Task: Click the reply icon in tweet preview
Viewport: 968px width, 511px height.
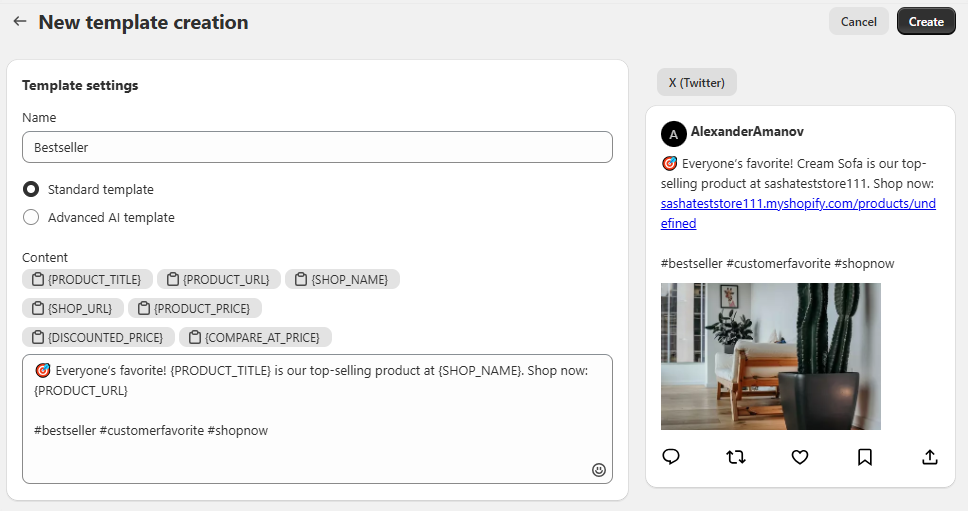Action: coord(671,457)
